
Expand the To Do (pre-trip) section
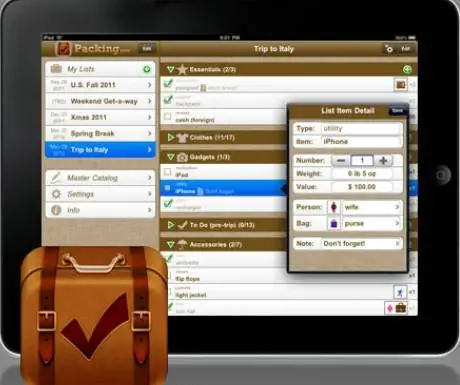coord(171,225)
